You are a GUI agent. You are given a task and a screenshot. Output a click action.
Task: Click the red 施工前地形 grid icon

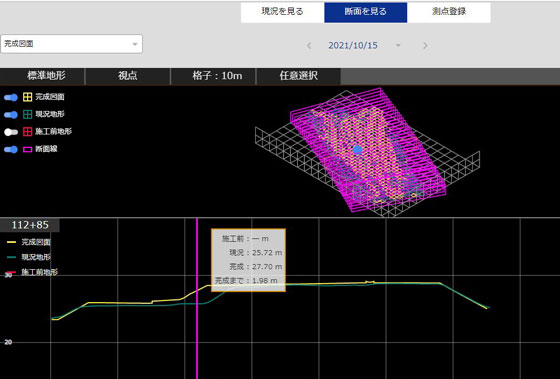click(28, 132)
